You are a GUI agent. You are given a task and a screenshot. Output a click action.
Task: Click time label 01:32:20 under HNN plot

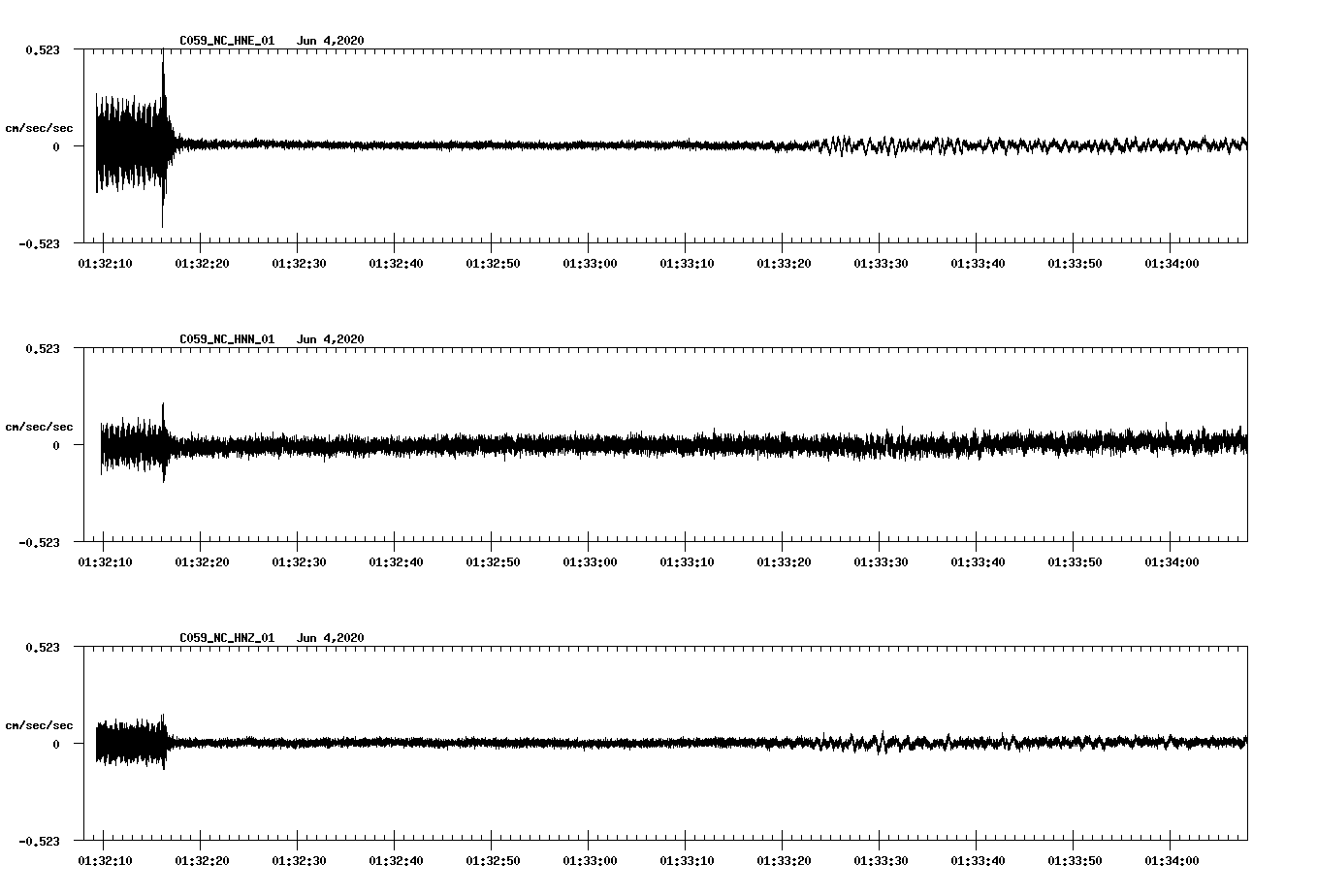tap(202, 562)
